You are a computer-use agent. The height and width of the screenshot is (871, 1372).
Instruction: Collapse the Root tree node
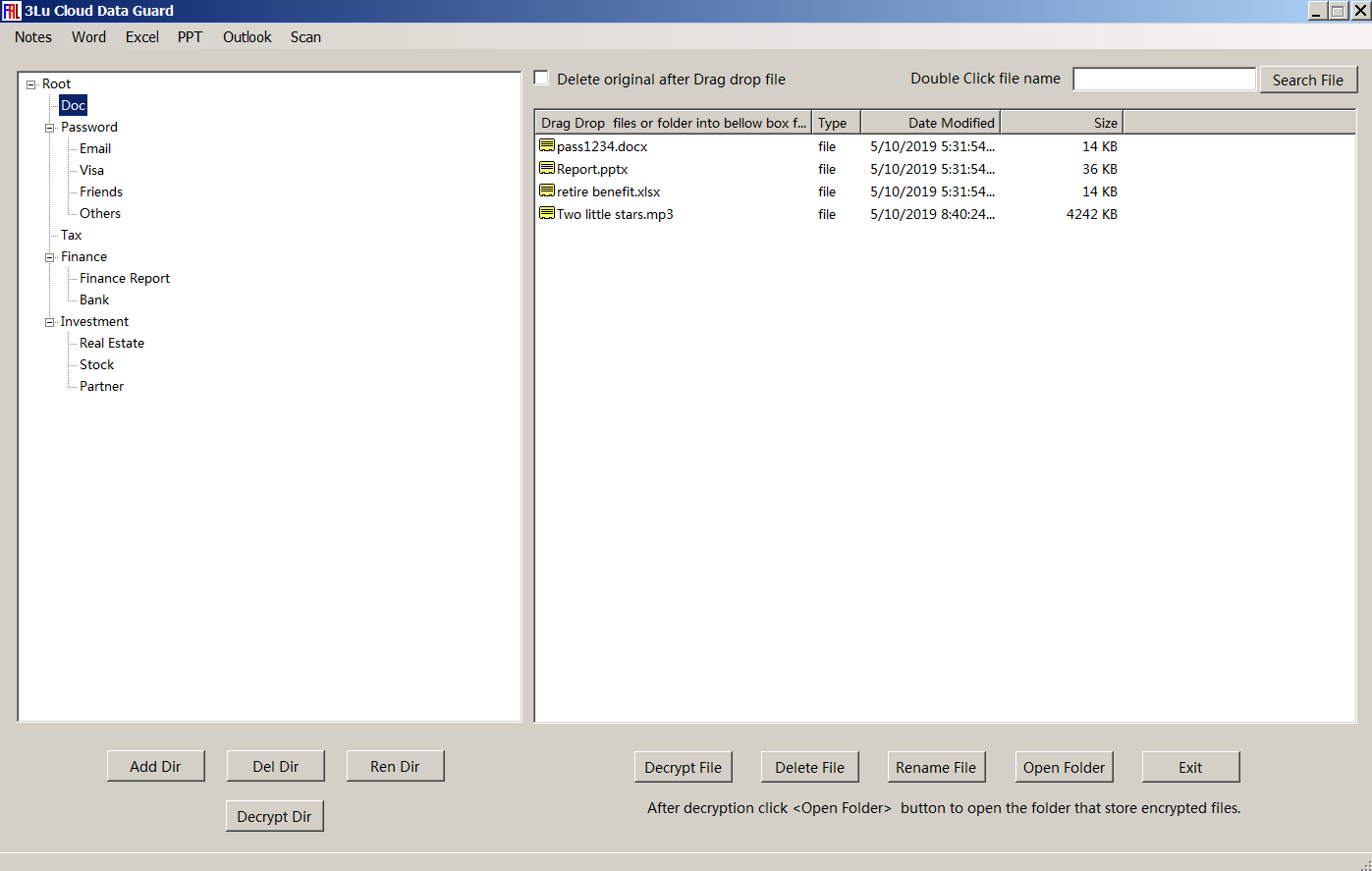point(31,84)
